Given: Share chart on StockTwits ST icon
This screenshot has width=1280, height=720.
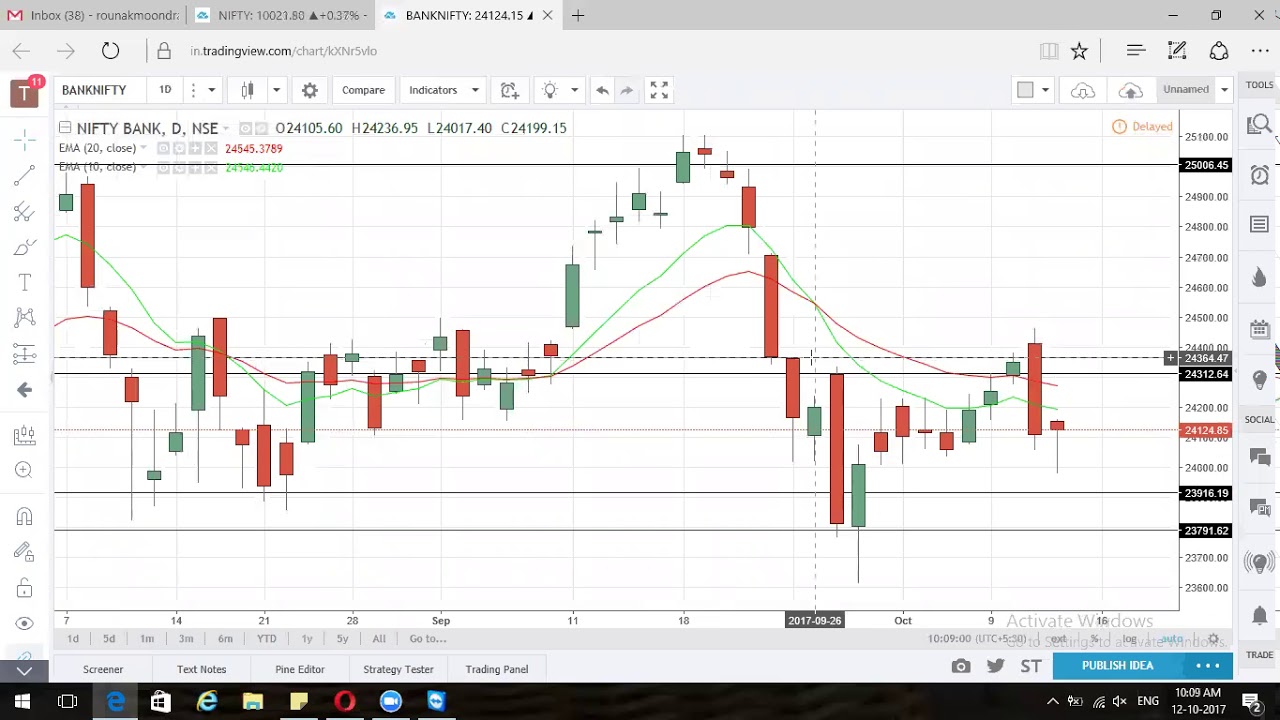Looking at the screenshot, I should click(1031, 666).
